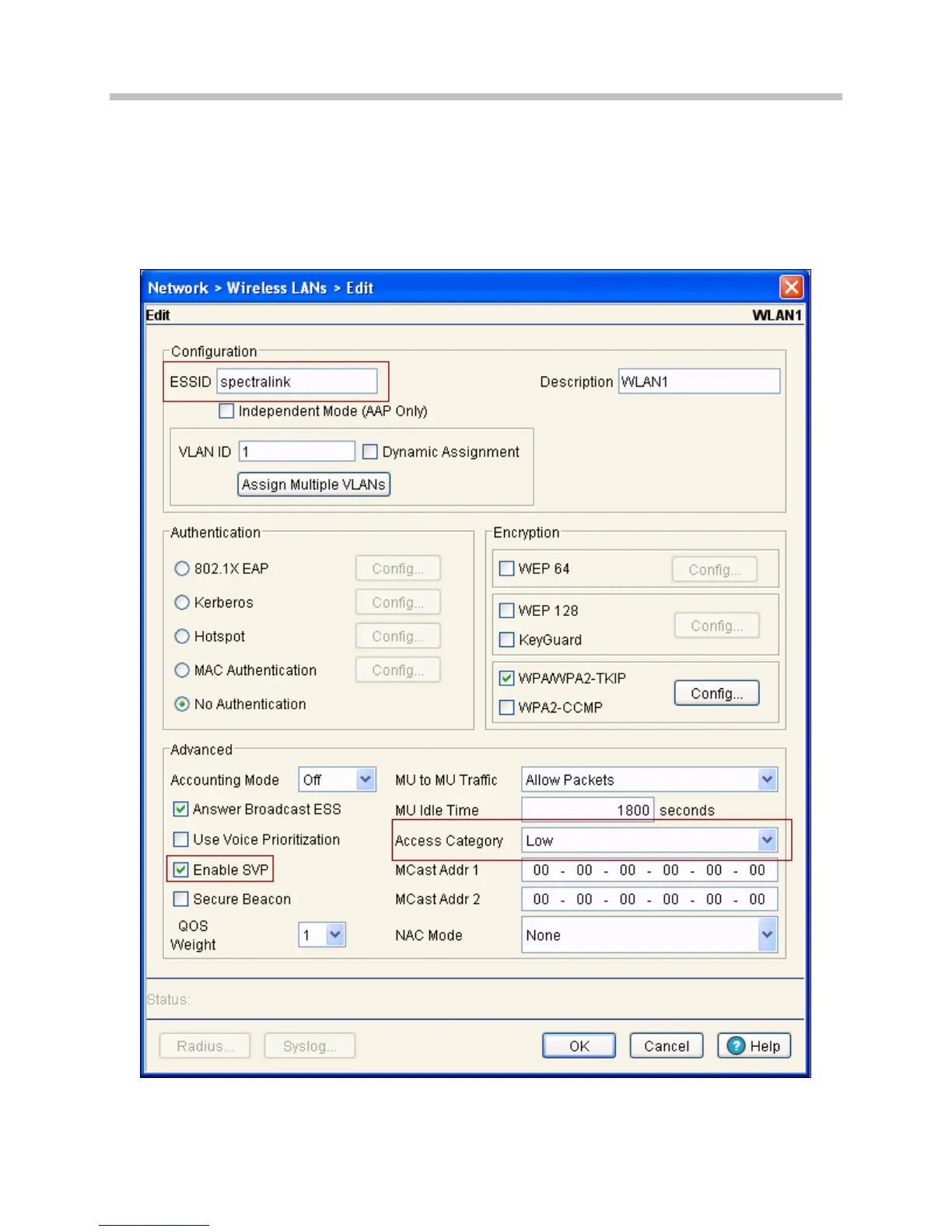Click the ESSID input field

[x=297, y=381]
